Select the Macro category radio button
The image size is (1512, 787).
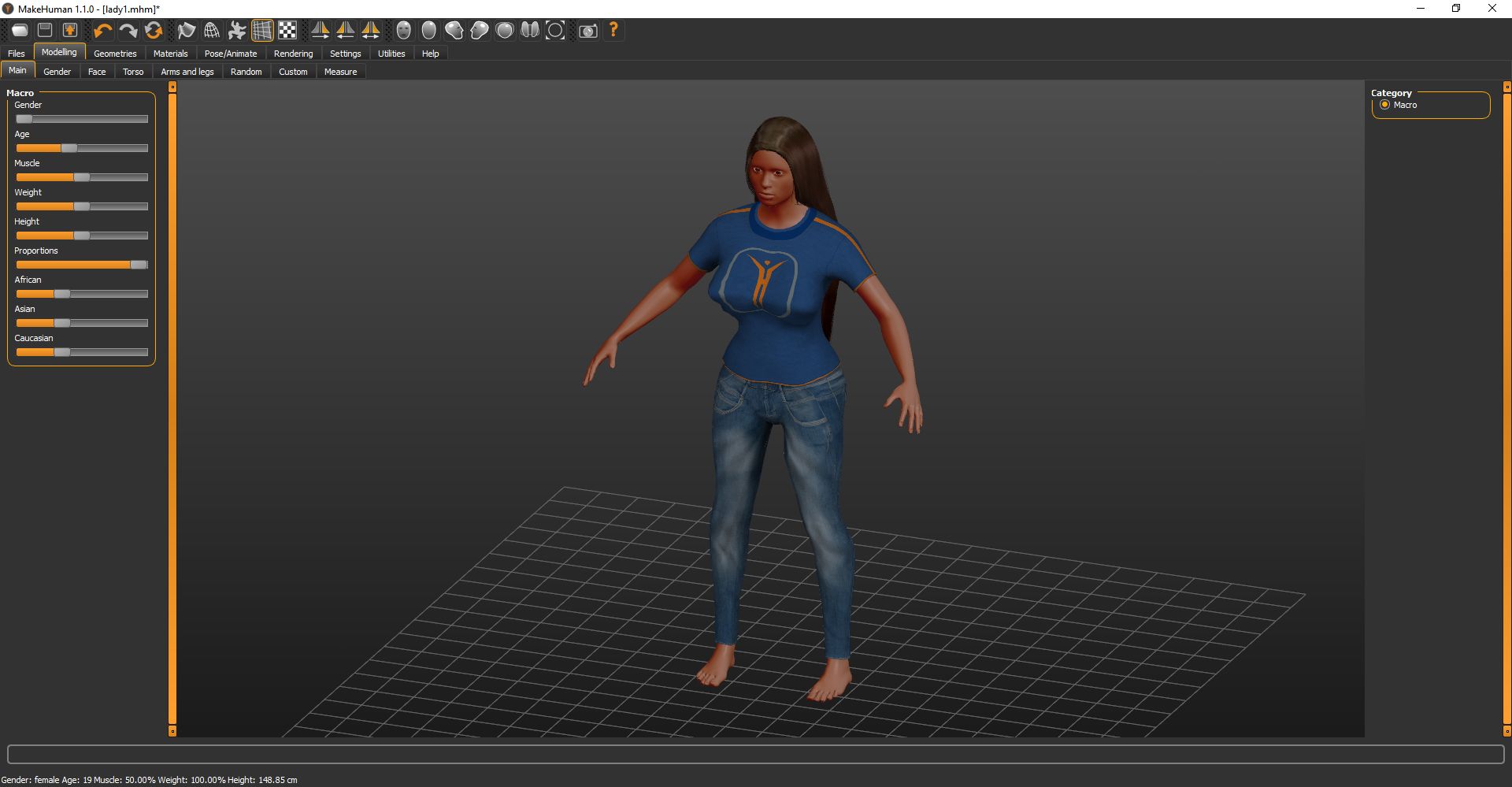click(x=1384, y=105)
